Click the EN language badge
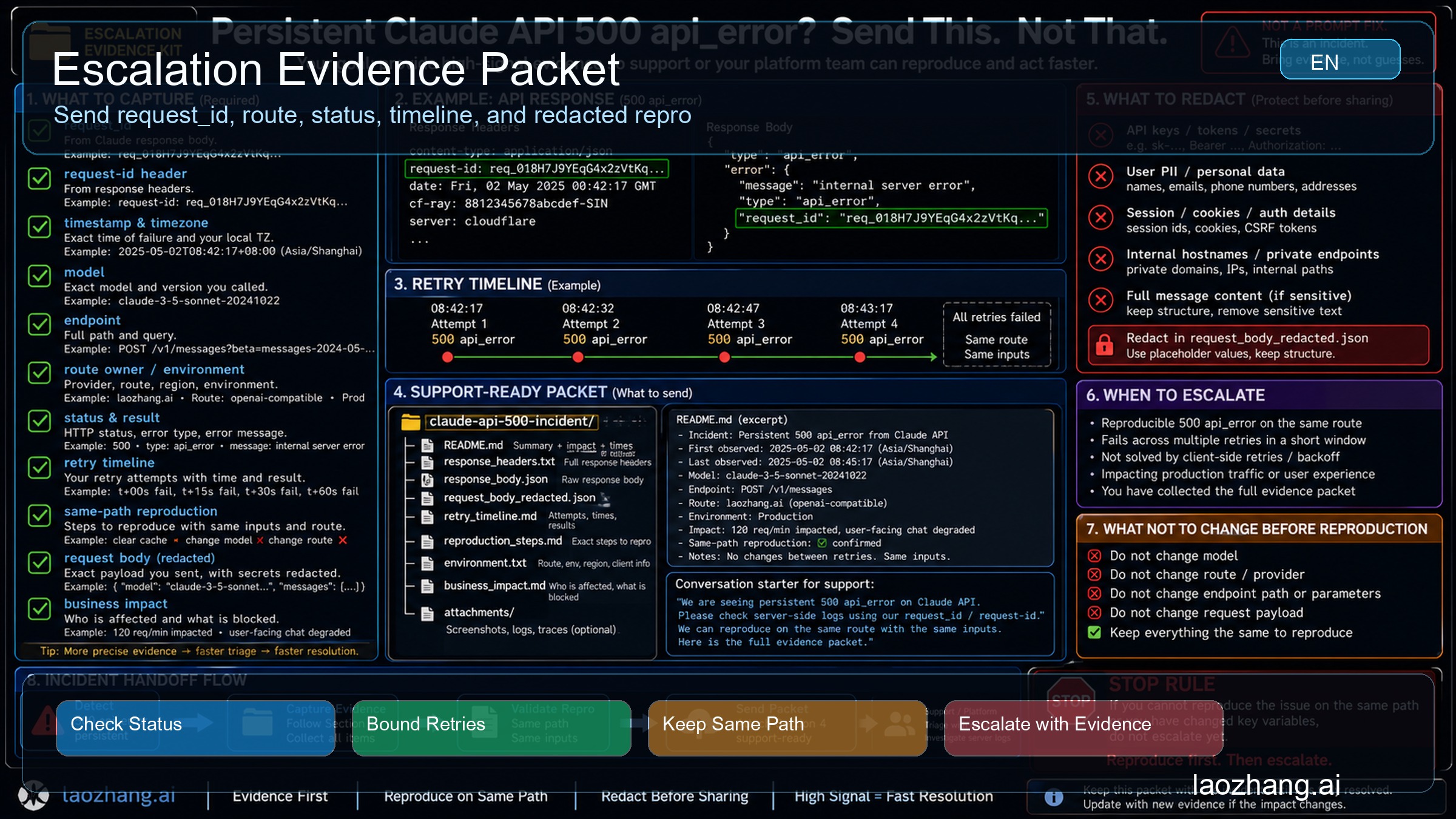1456x819 pixels. point(1340,59)
